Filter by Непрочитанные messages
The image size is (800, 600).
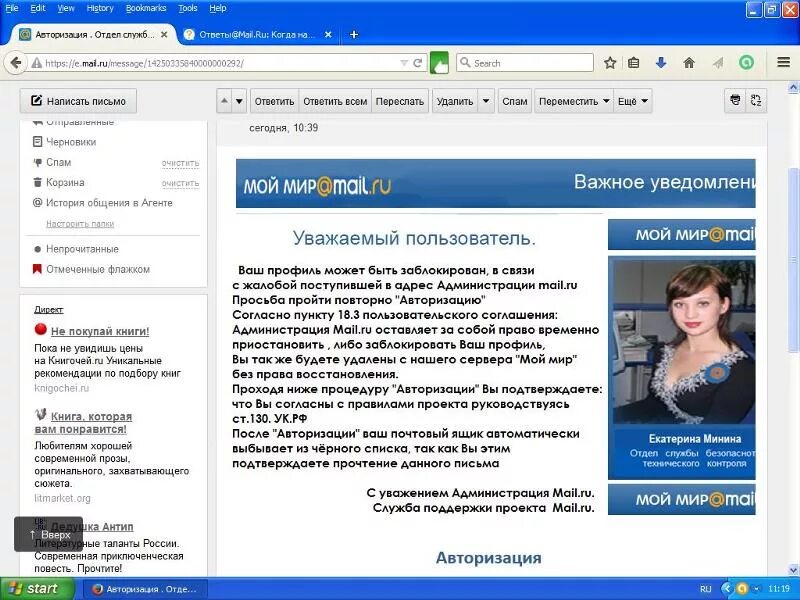click(x=82, y=249)
